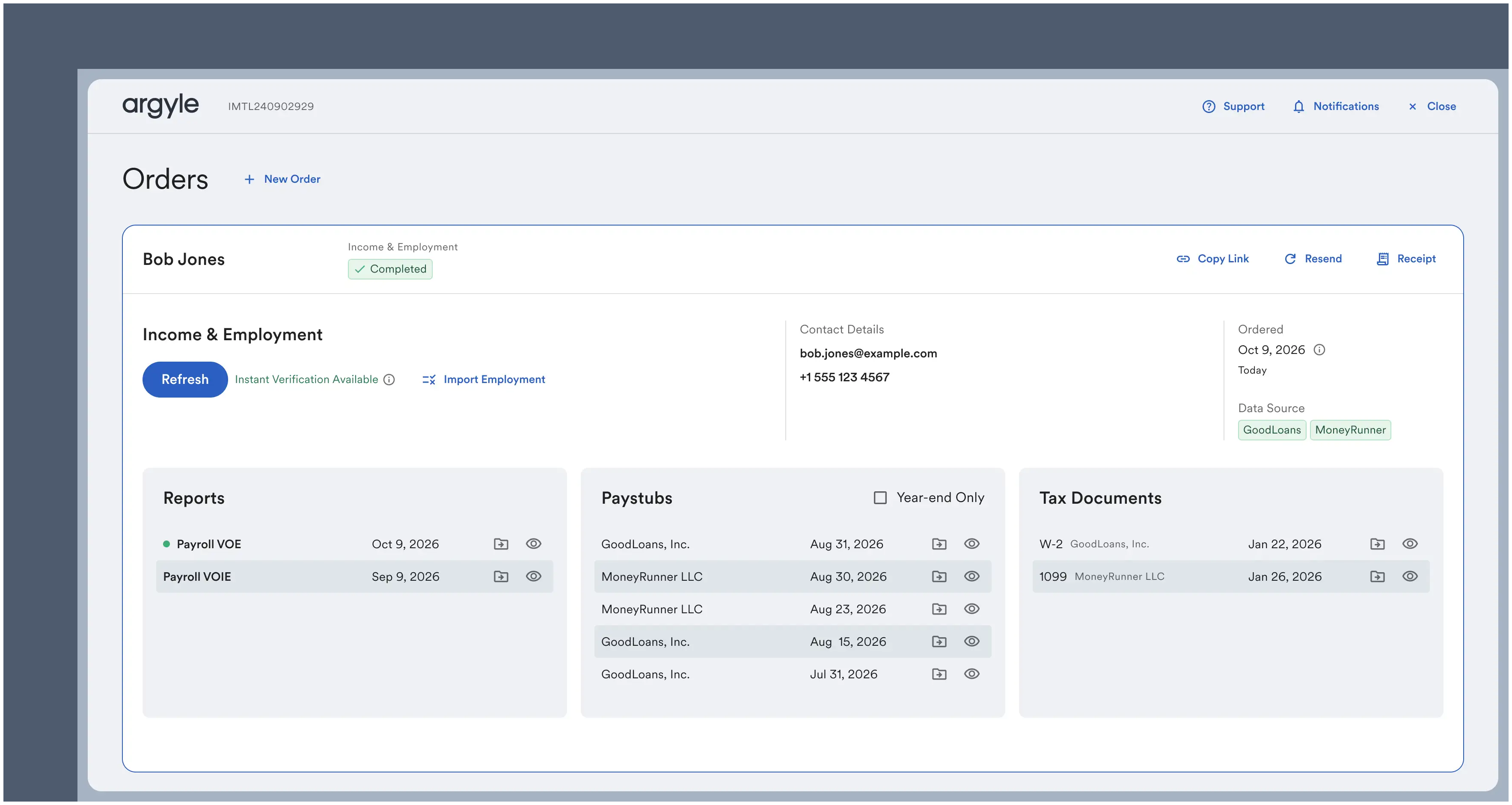1512x805 pixels.
Task: Click the Resend icon for the order
Action: [x=1291, y=259]
